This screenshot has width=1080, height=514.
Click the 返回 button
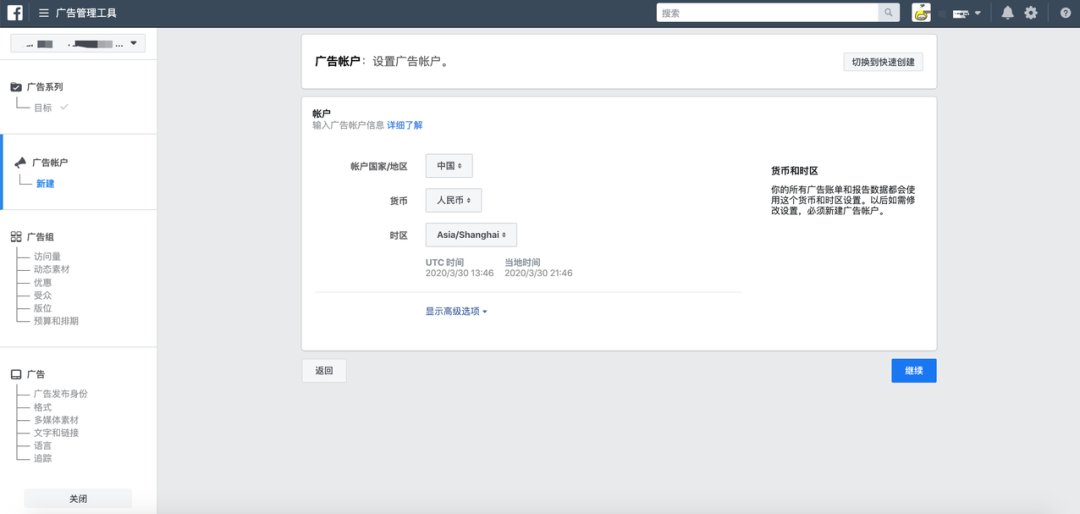click(324, 371)
